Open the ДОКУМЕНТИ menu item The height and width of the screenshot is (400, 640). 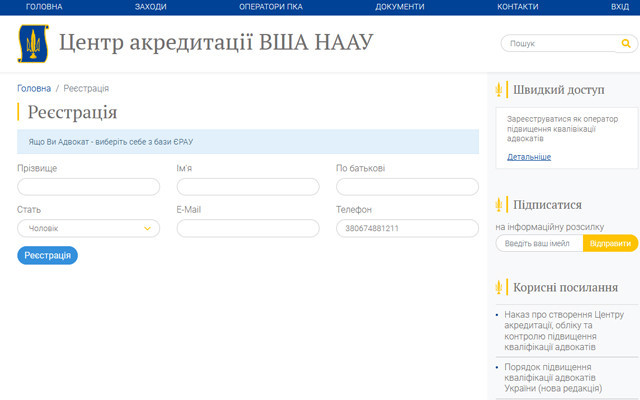(x=400, y=7)
